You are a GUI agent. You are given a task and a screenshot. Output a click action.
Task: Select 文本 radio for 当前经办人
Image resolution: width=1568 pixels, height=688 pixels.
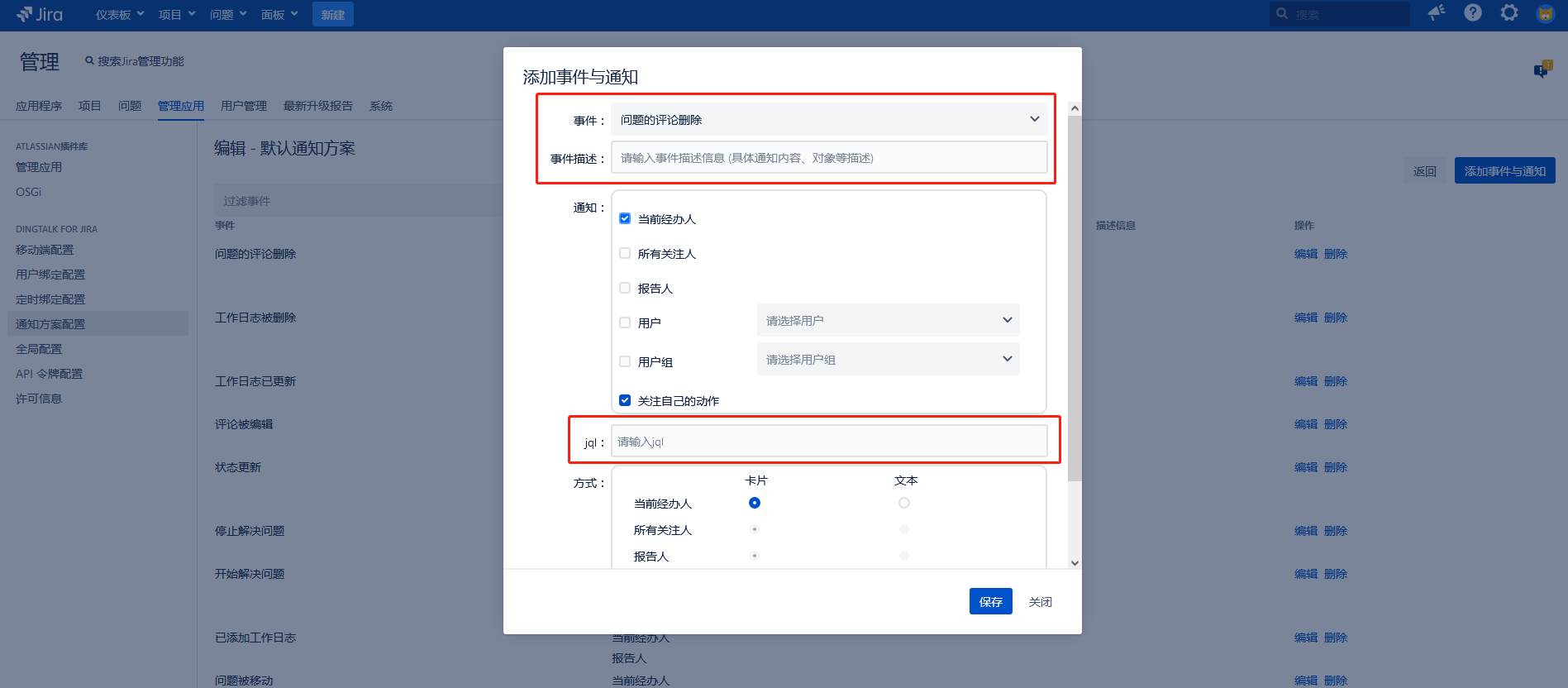tap(904, 503)
